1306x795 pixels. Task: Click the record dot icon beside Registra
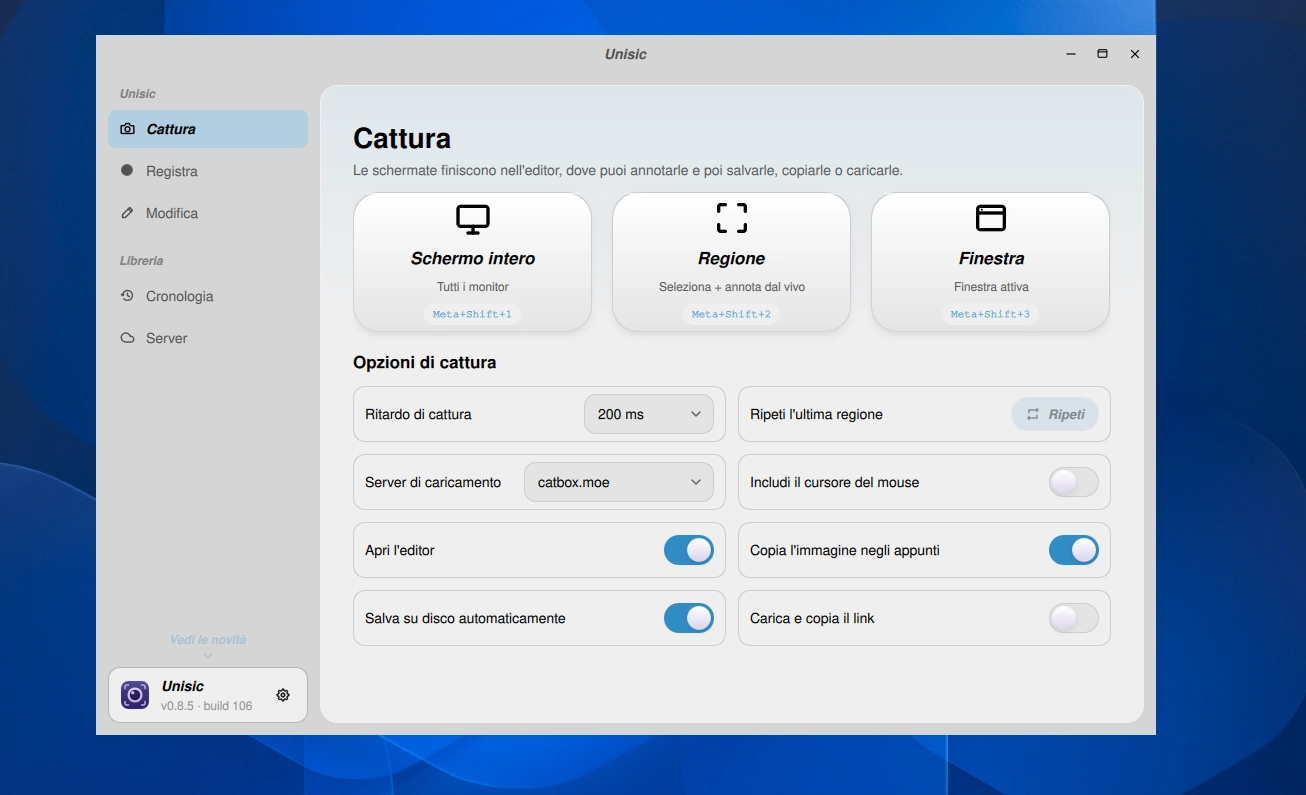(127, 170)
